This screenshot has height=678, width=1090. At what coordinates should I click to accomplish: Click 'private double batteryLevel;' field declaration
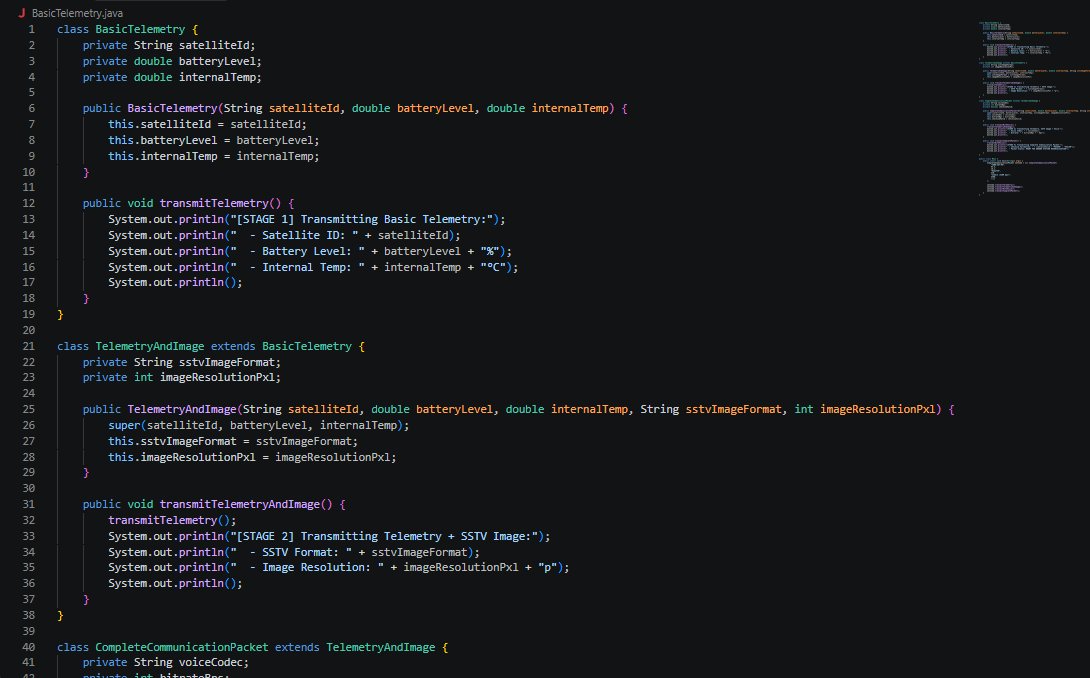coord(172,61)
